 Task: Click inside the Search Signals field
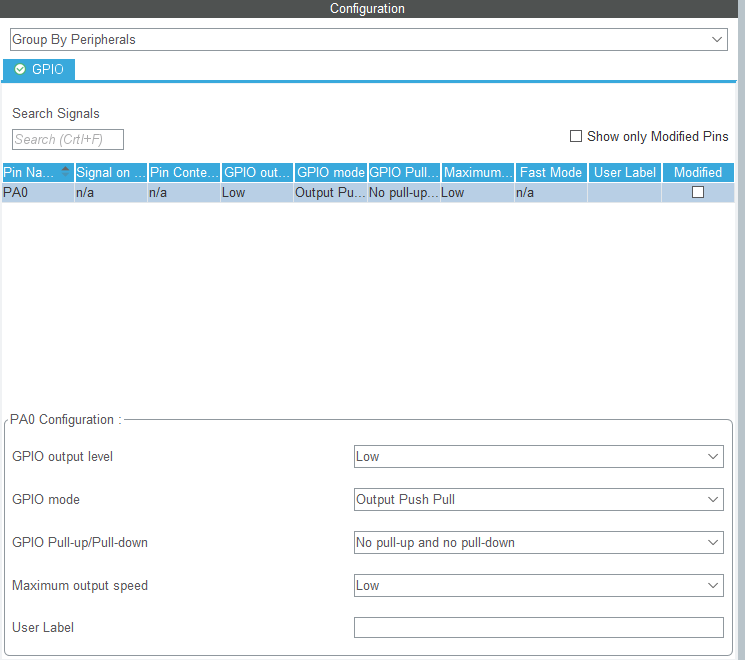(x=68, y=140)
